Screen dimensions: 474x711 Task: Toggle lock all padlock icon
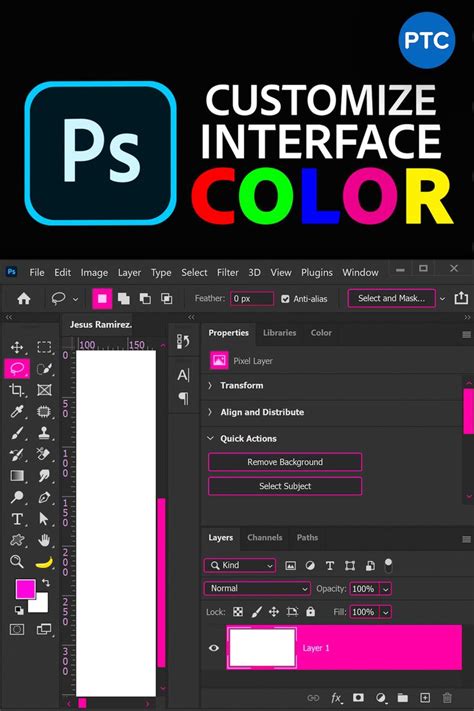click(310, 611)
